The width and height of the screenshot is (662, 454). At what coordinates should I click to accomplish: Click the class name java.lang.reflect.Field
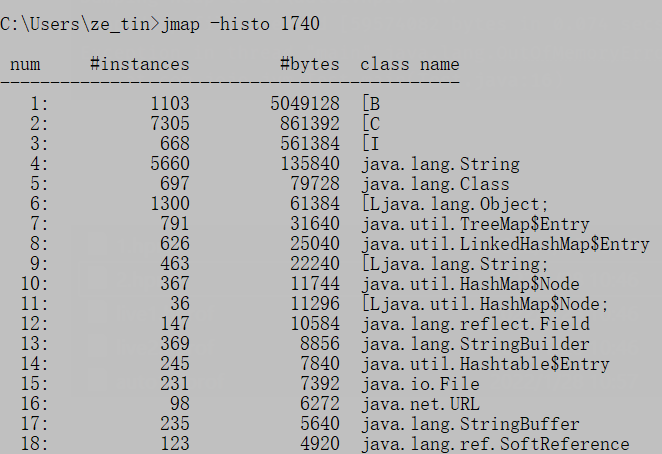pos(475,324)
